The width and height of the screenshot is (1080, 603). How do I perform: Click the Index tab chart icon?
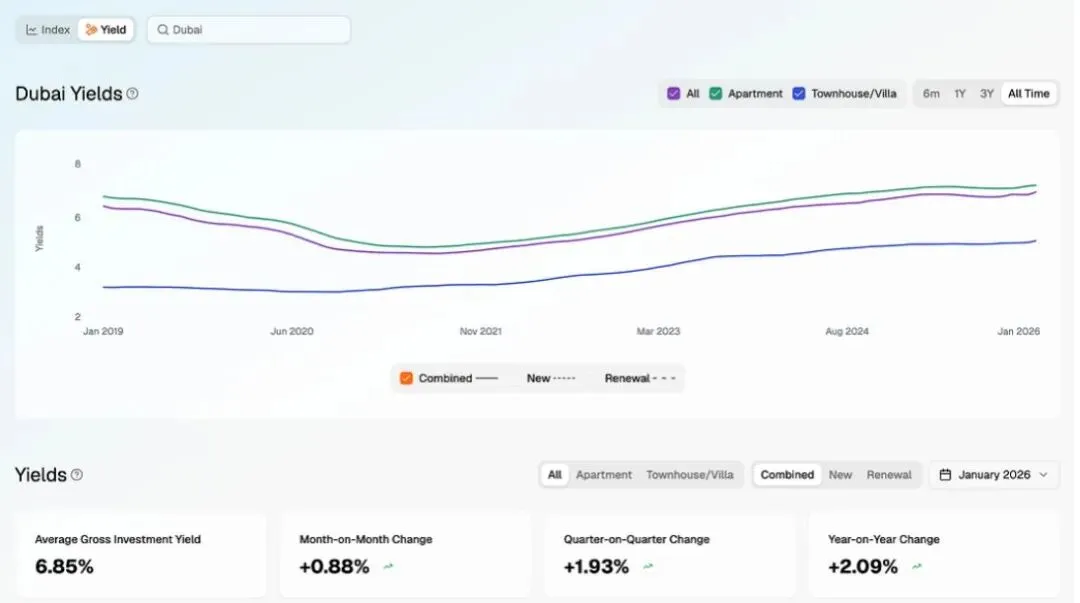tap(32, 30)
